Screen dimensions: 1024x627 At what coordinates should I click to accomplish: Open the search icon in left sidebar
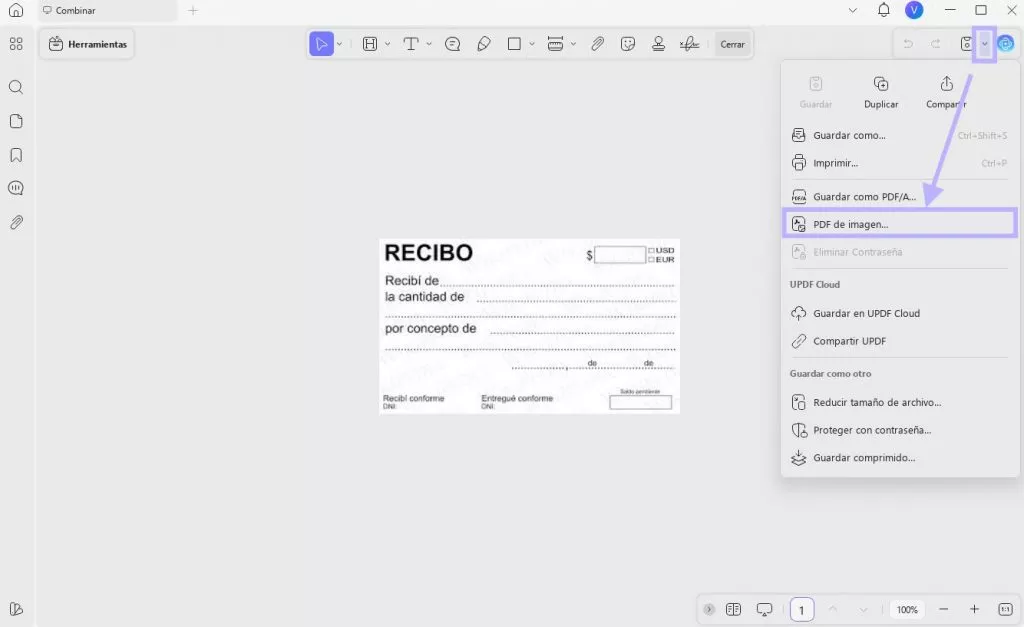[x=16, y=87]
